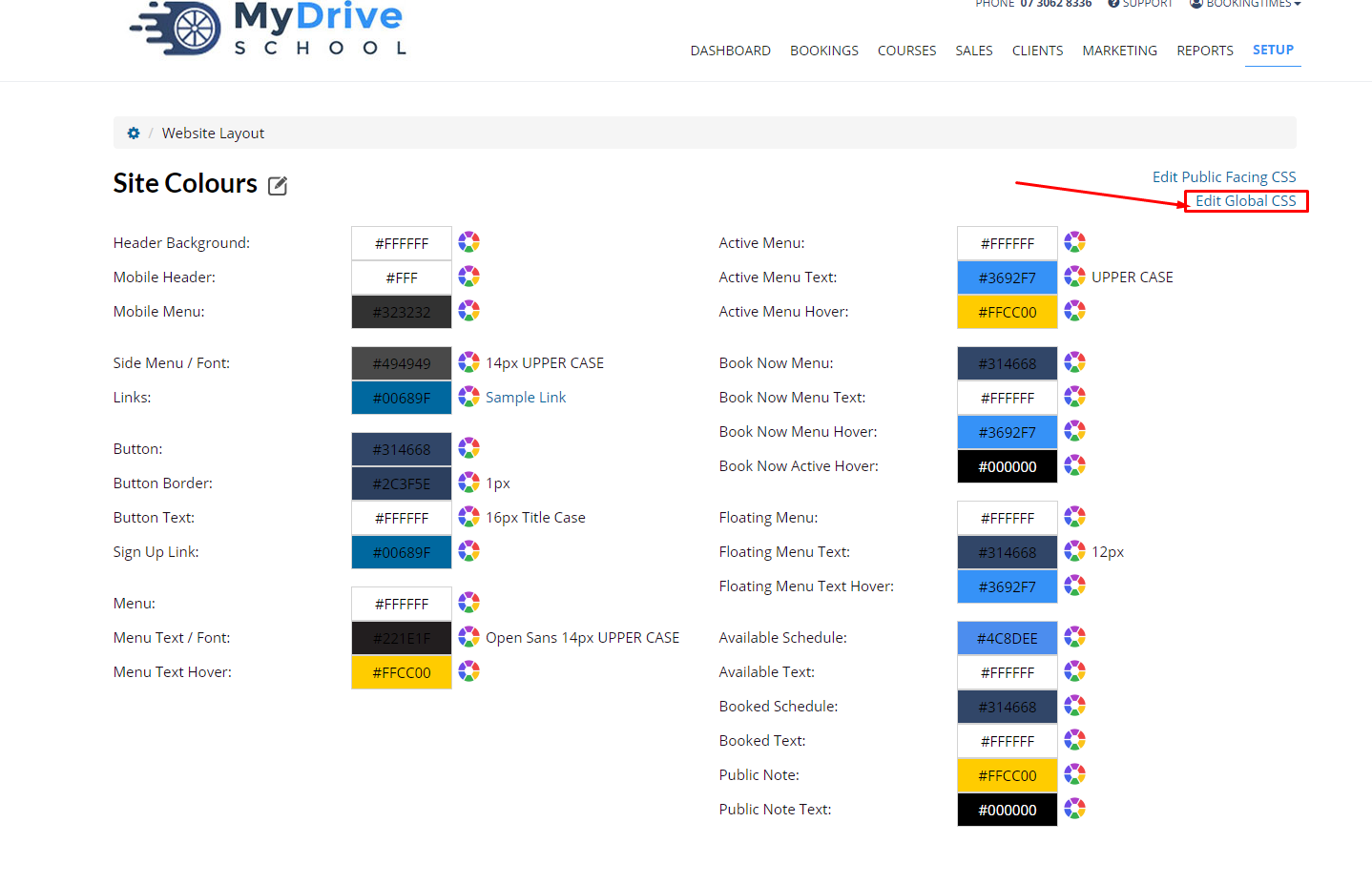Click the gear icon in the breadcrumb

(x=134, y=134)
